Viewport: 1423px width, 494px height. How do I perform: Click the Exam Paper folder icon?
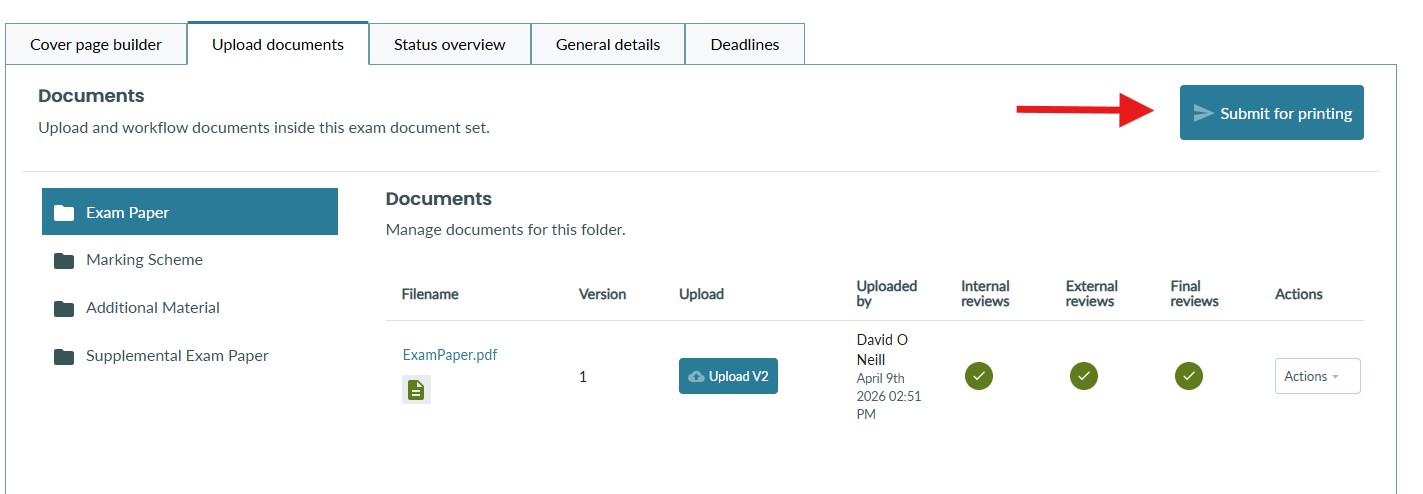[64, 213]
